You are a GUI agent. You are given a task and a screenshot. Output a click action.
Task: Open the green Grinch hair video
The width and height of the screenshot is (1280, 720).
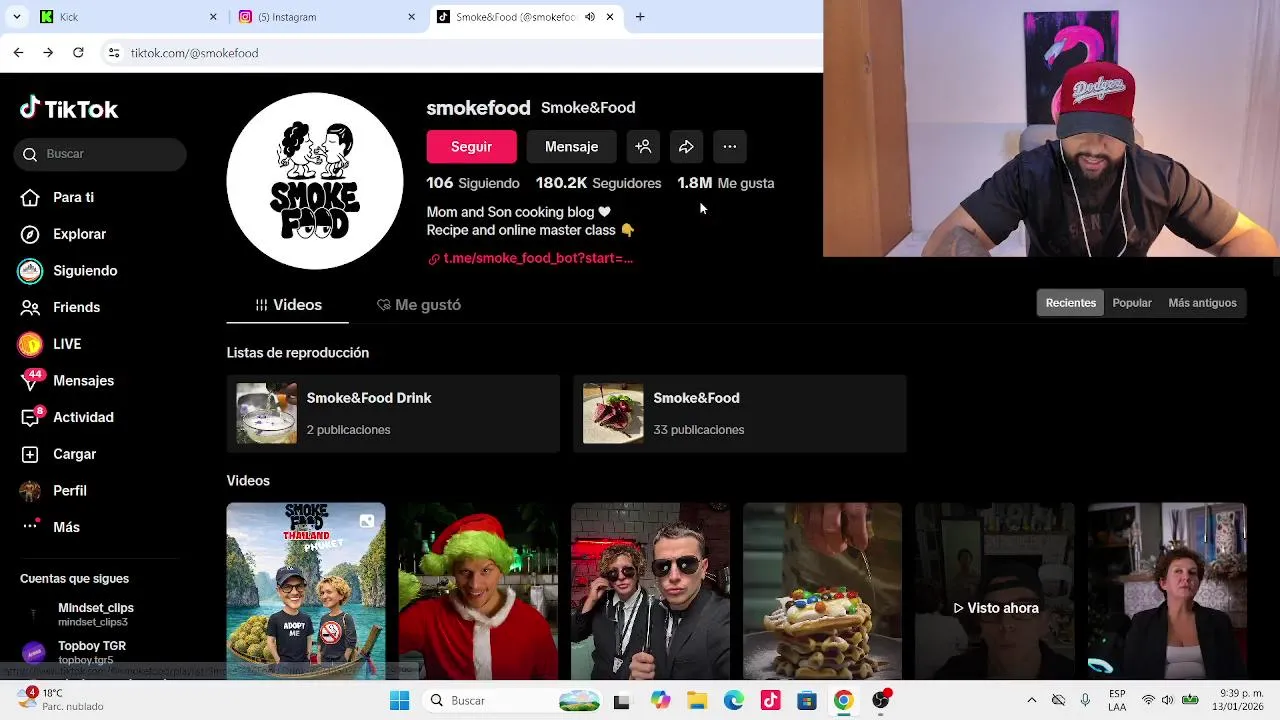pyautogui.click(x=478, y=591)
